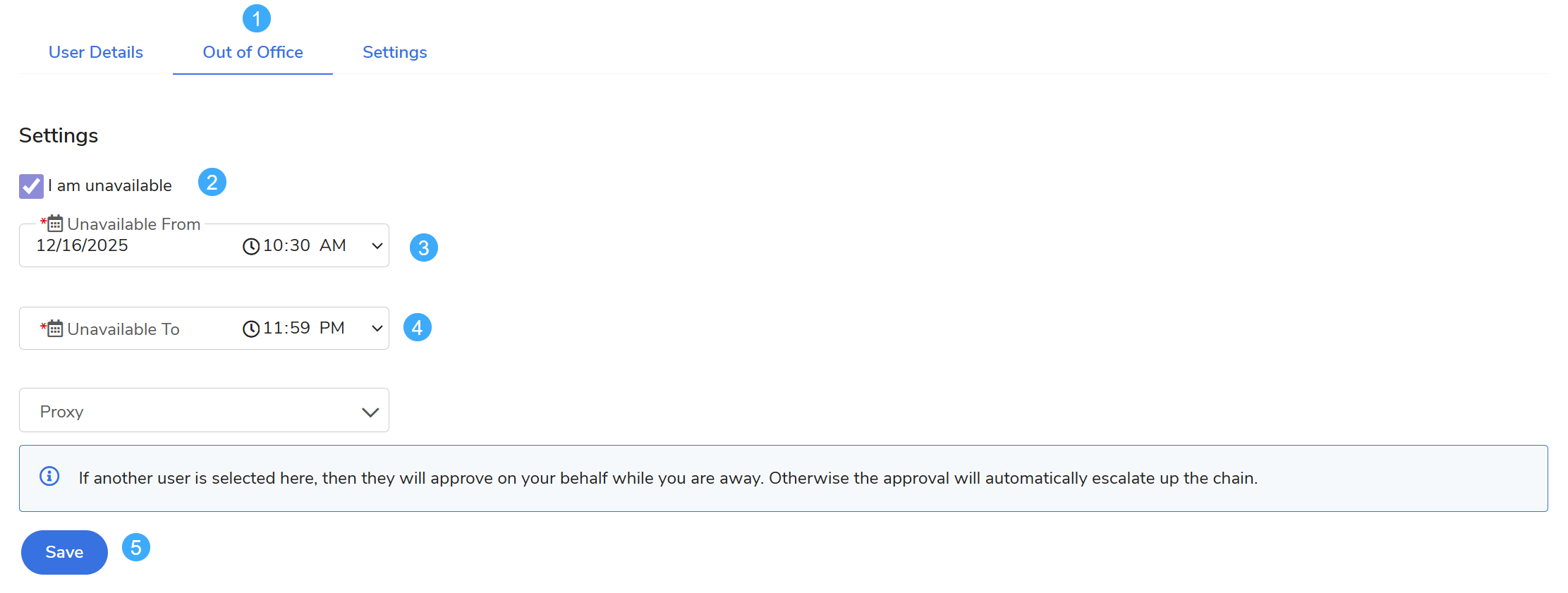Click calendar icon beside Unavailable To
This screenshot has width=1568, height=593.
pos(55,329)
